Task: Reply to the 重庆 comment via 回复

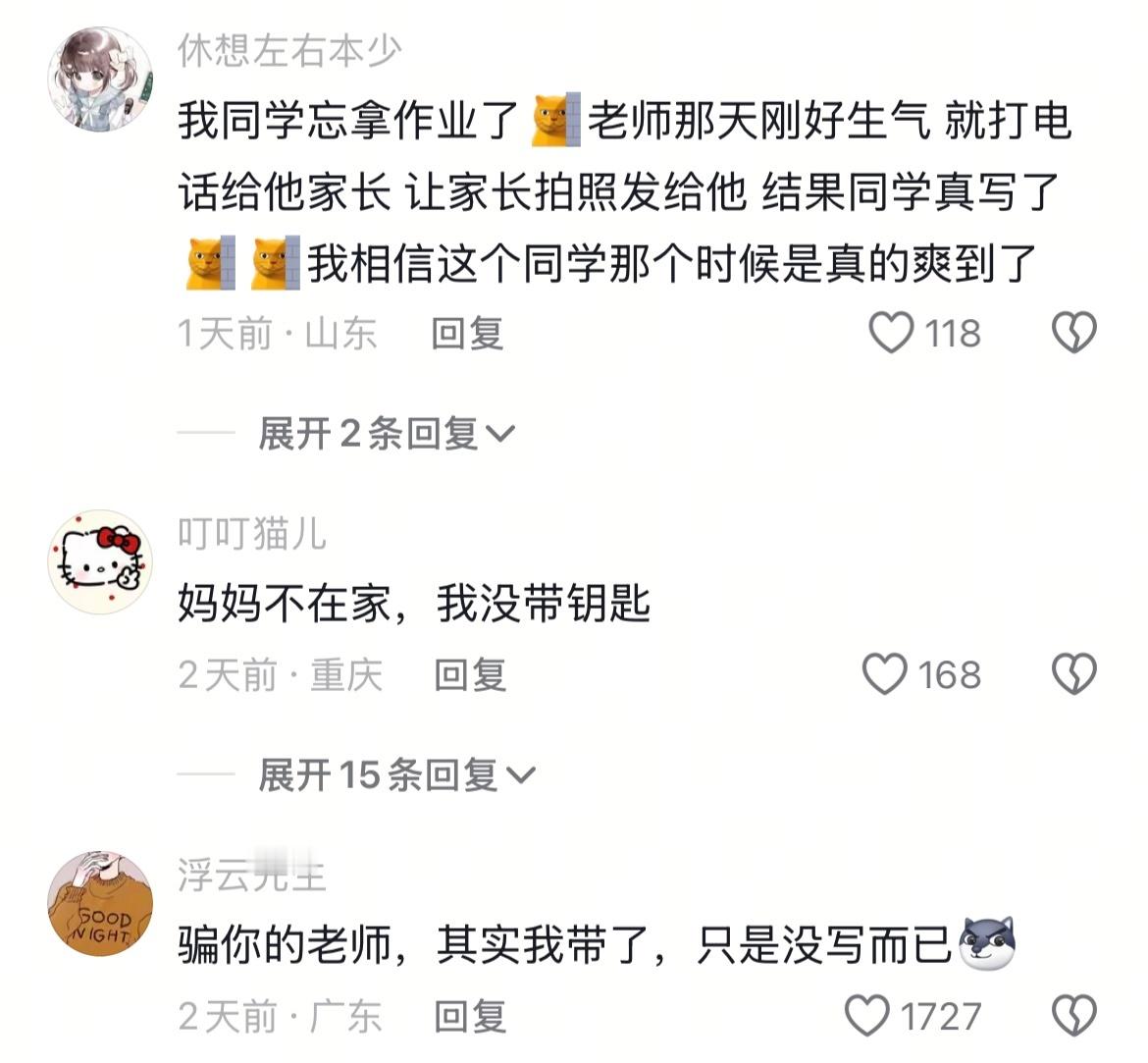Action: pos(470,674)
